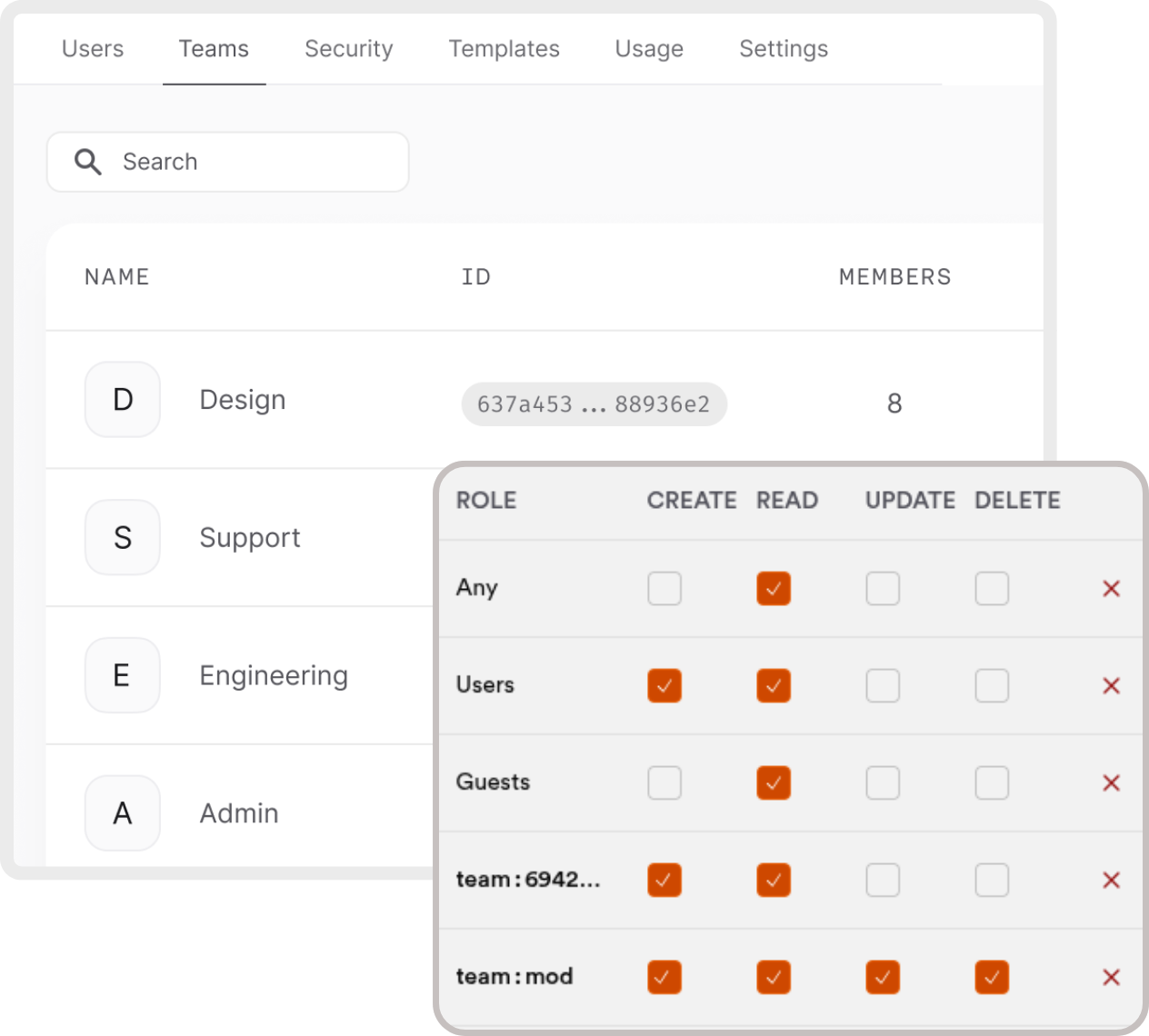Remove the Any role row
The height and width of the screenshot is (1036, 1149).
click(1111, 589)
